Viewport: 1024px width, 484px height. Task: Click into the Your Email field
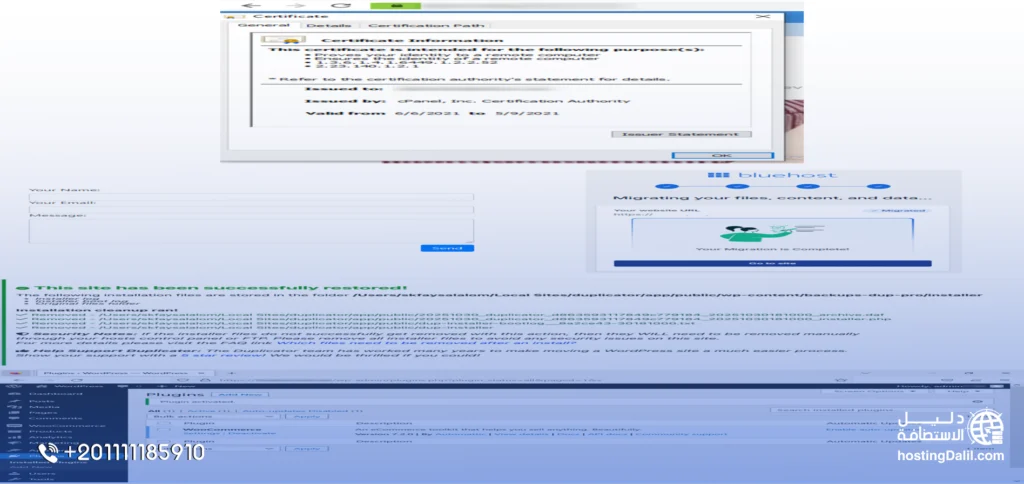click(x=251, y=209)
